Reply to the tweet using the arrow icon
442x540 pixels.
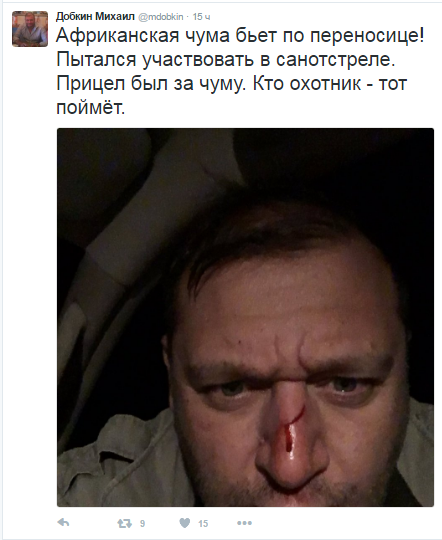[x=63, y=523]
